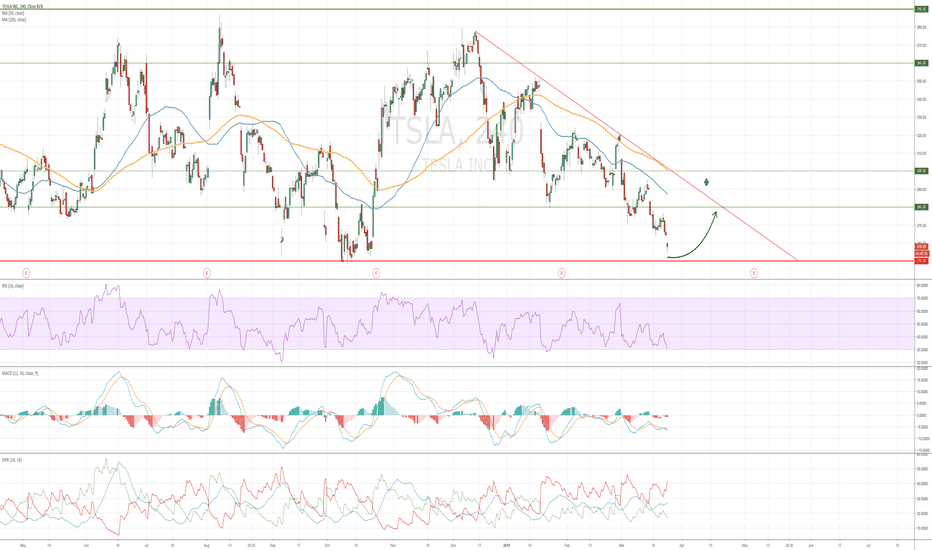Click 380.00 on the price axis
Image resolution: width=932 pixels, height=550 pixels.
[922, 27]
